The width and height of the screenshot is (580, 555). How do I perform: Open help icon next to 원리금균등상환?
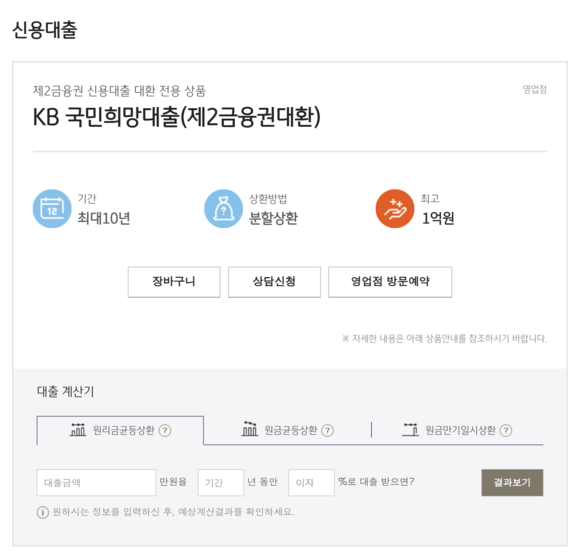[165, 431]
